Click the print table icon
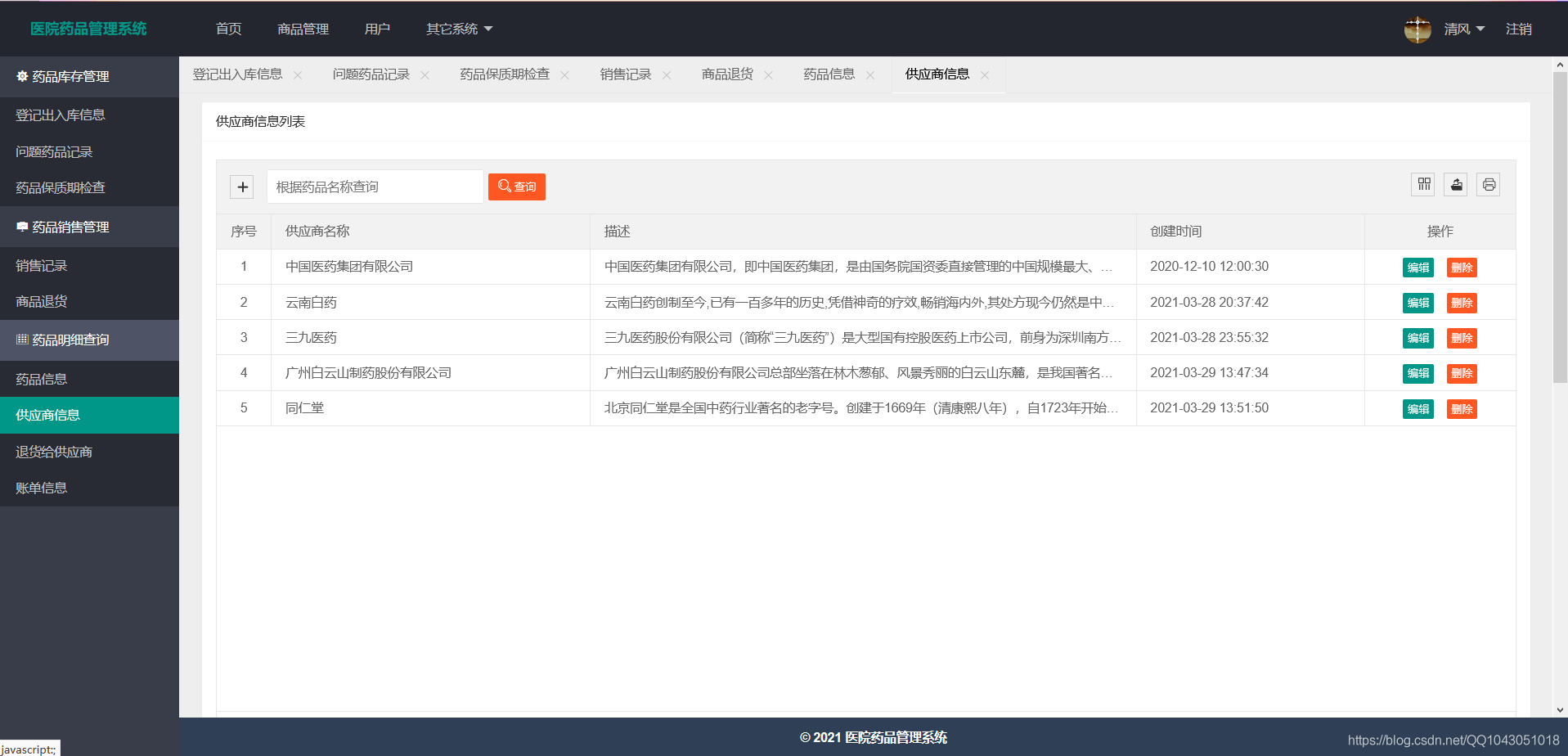 [1489, 184]
